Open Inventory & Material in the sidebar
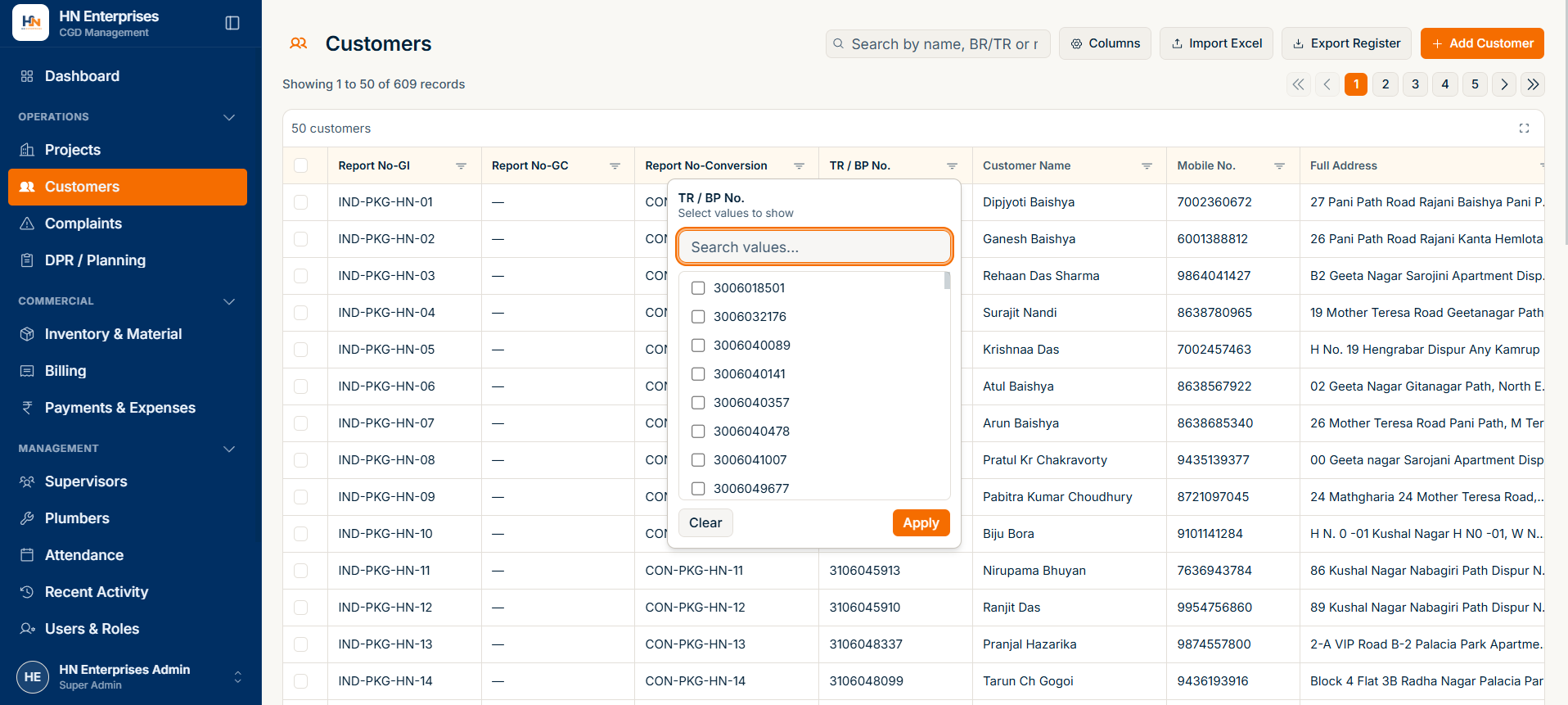The width and height of the screenshot is (1568, 705). 128,334
